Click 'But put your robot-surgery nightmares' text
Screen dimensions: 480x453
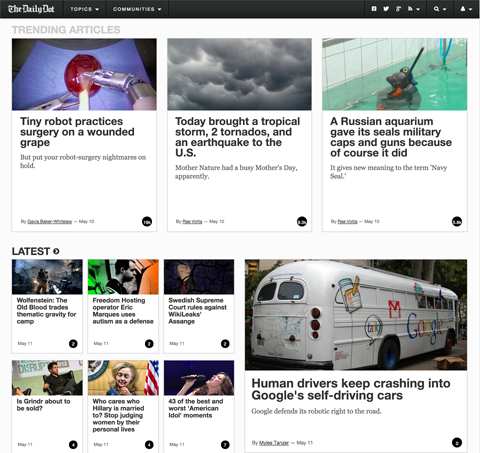tap(83, 161)
